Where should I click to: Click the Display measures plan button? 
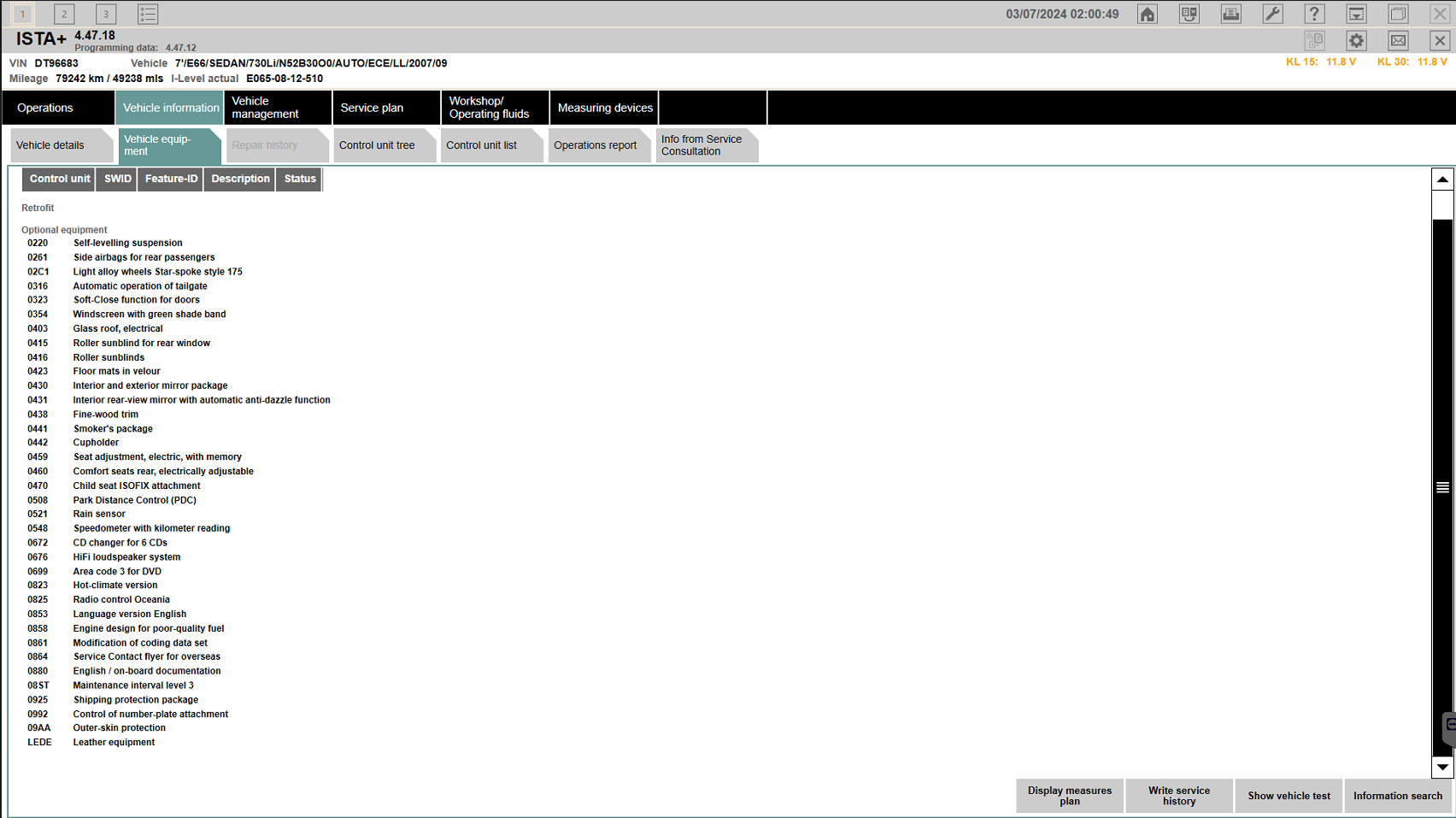point(1070,796)
